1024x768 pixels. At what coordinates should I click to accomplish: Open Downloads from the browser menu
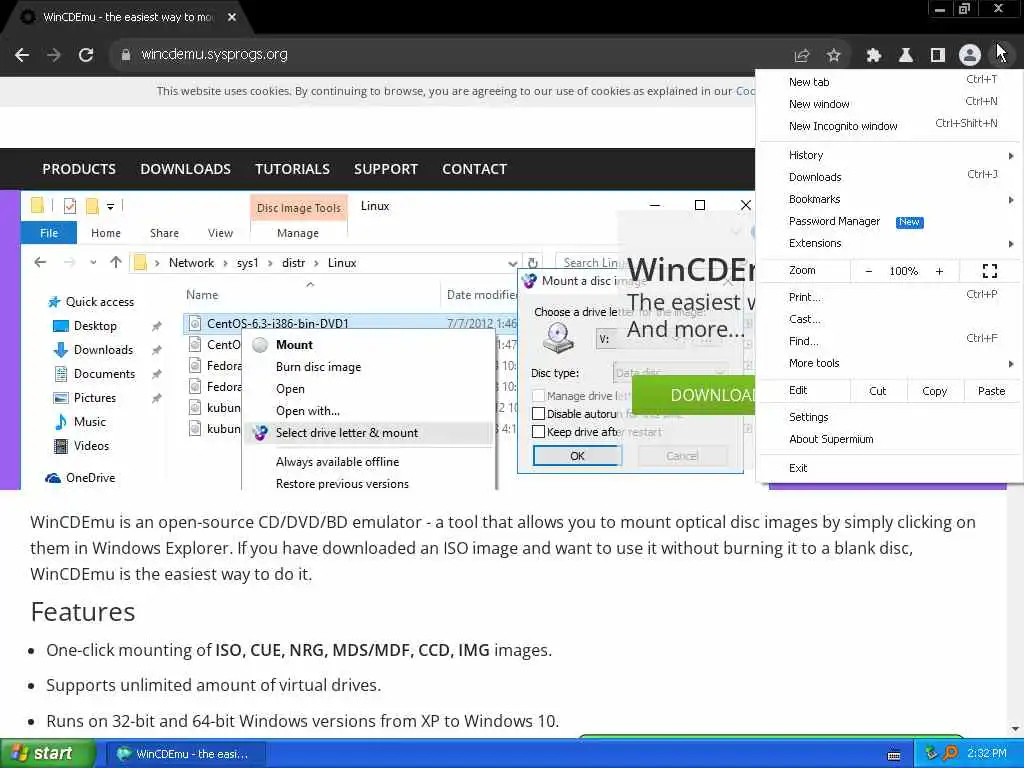[890, 177]
